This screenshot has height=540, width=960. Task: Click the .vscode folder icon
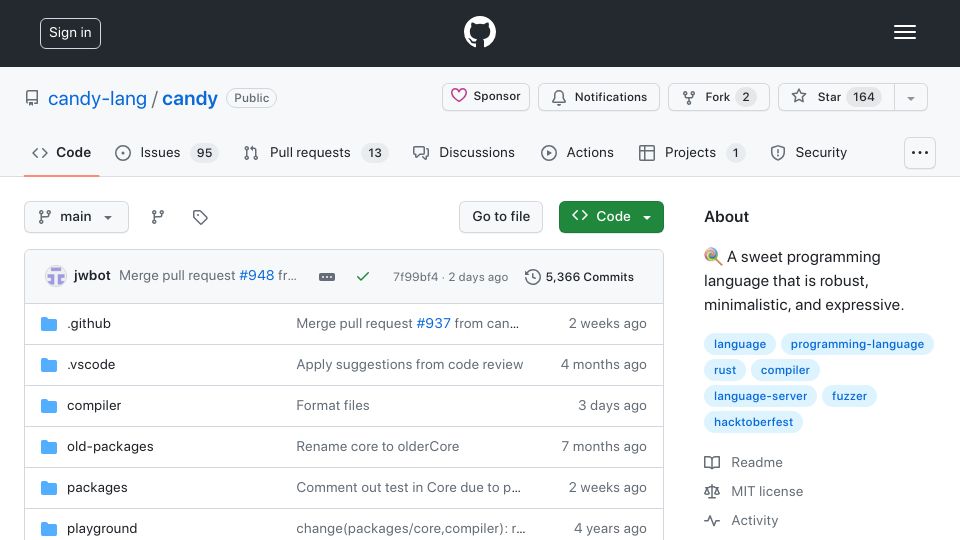coord(49,365)
